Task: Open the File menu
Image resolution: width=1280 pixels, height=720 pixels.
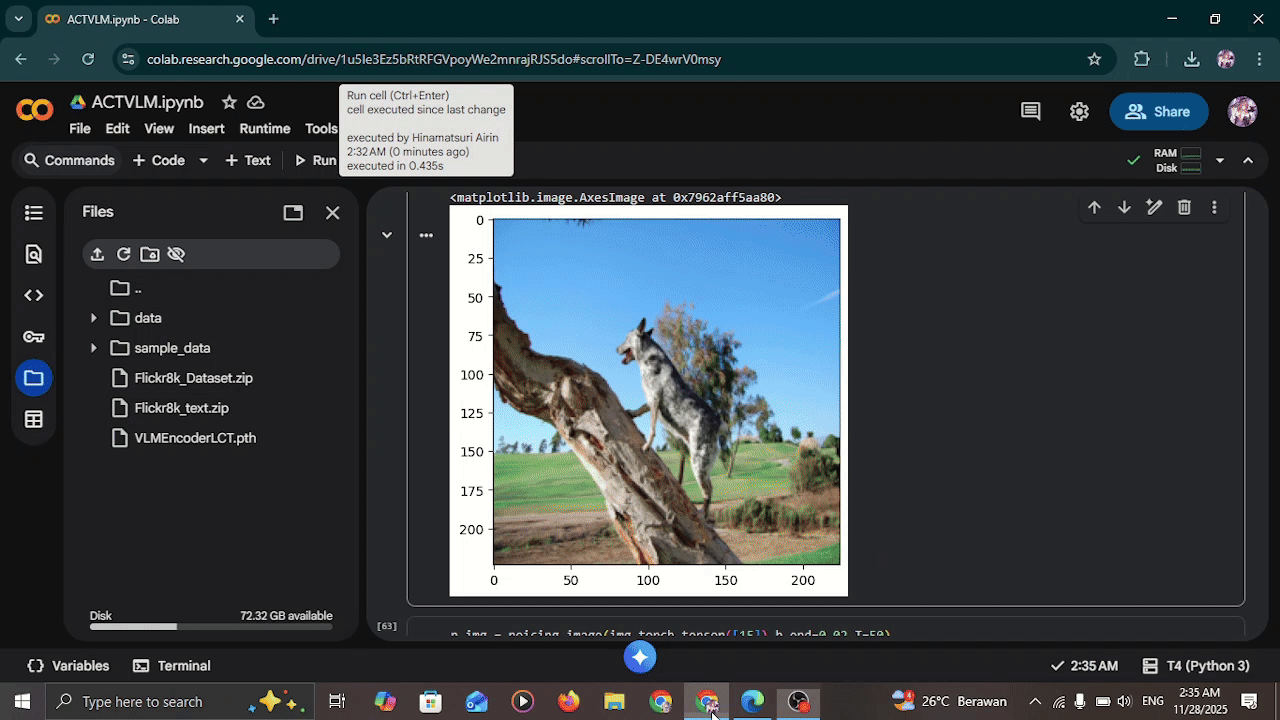Action: pos(80,129)
